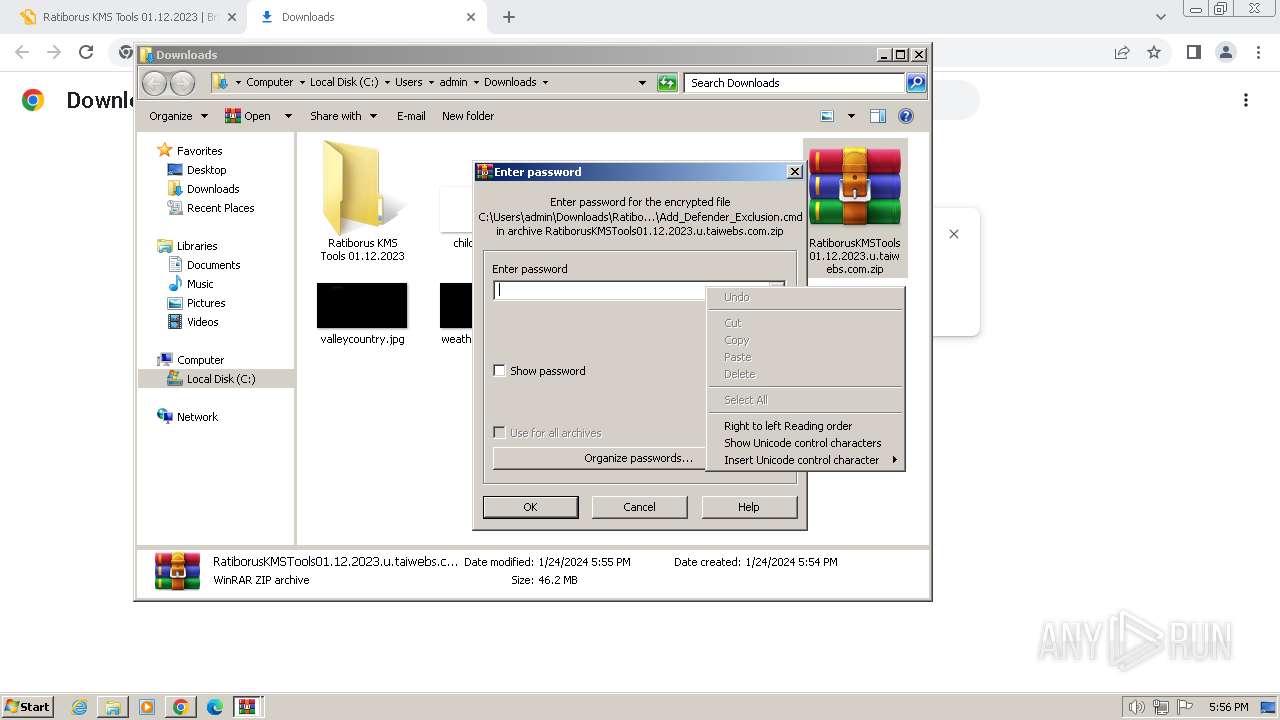Image resolution: width=1280 pixels, height=720 pixels.
Task: Open Recent Places in the sidebar
Action: pyautogui.click(x=220, y=208)
